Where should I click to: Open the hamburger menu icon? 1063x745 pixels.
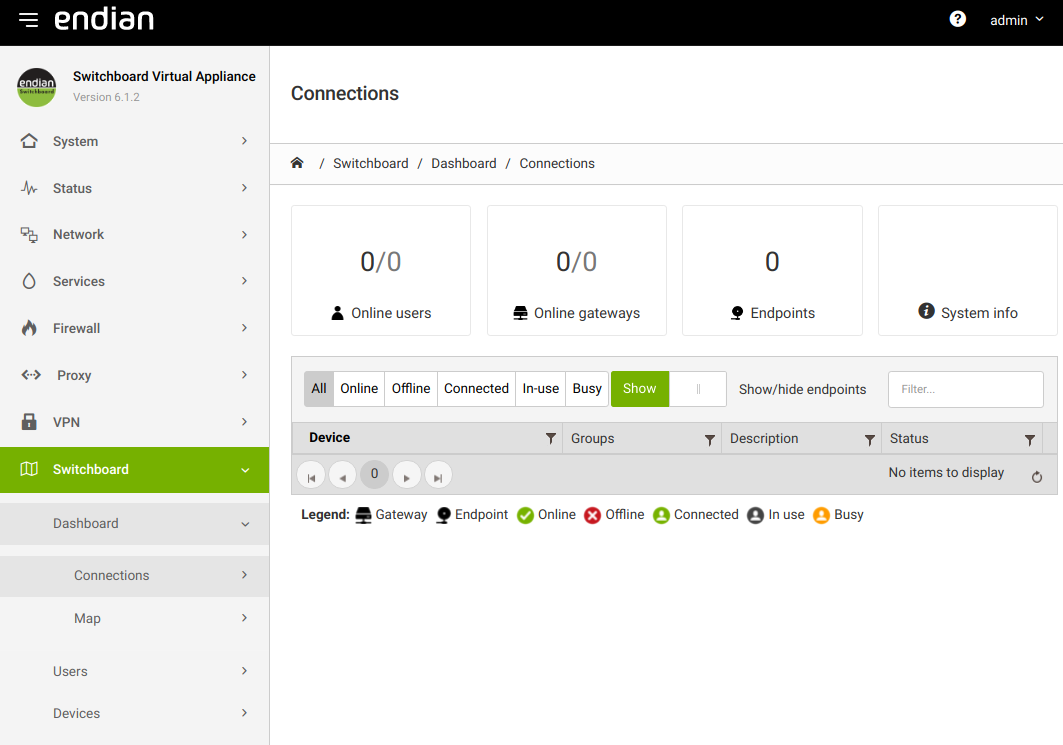click(x=28, y=20)
